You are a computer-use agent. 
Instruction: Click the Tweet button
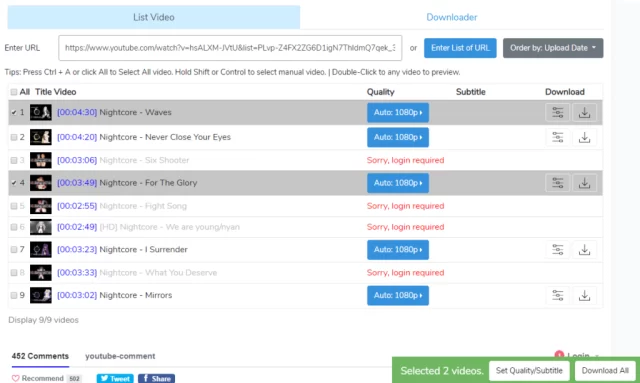click(115, 379)
